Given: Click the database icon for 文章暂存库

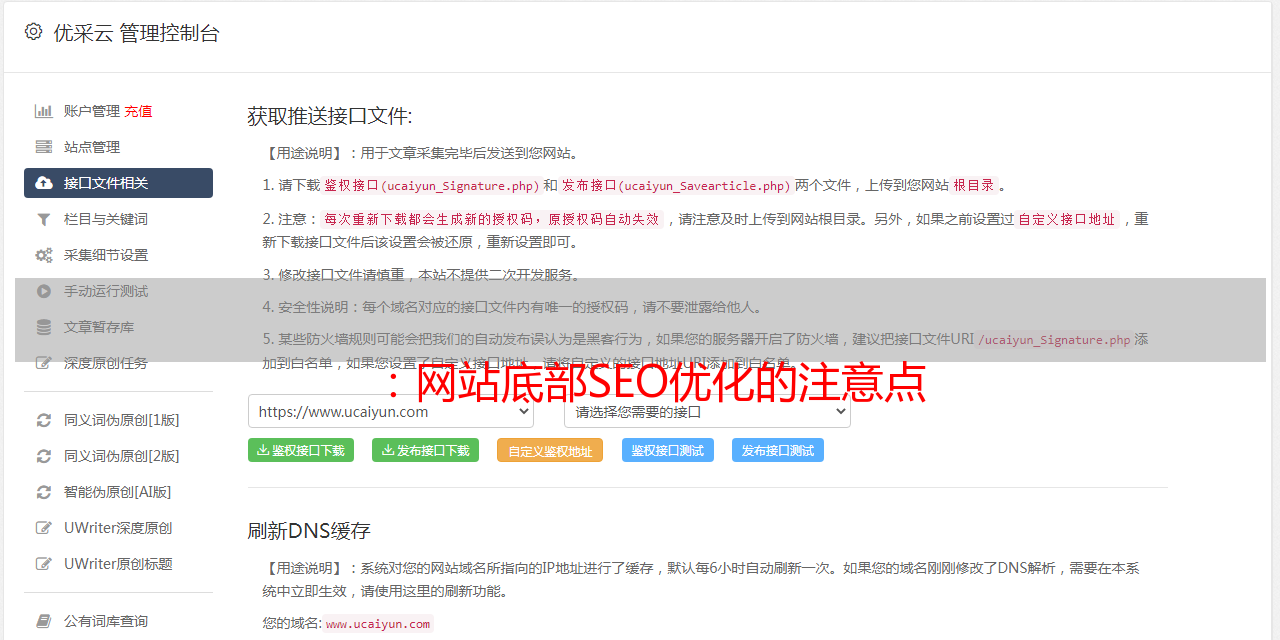Looking at the screenshot, I should 44,327.
